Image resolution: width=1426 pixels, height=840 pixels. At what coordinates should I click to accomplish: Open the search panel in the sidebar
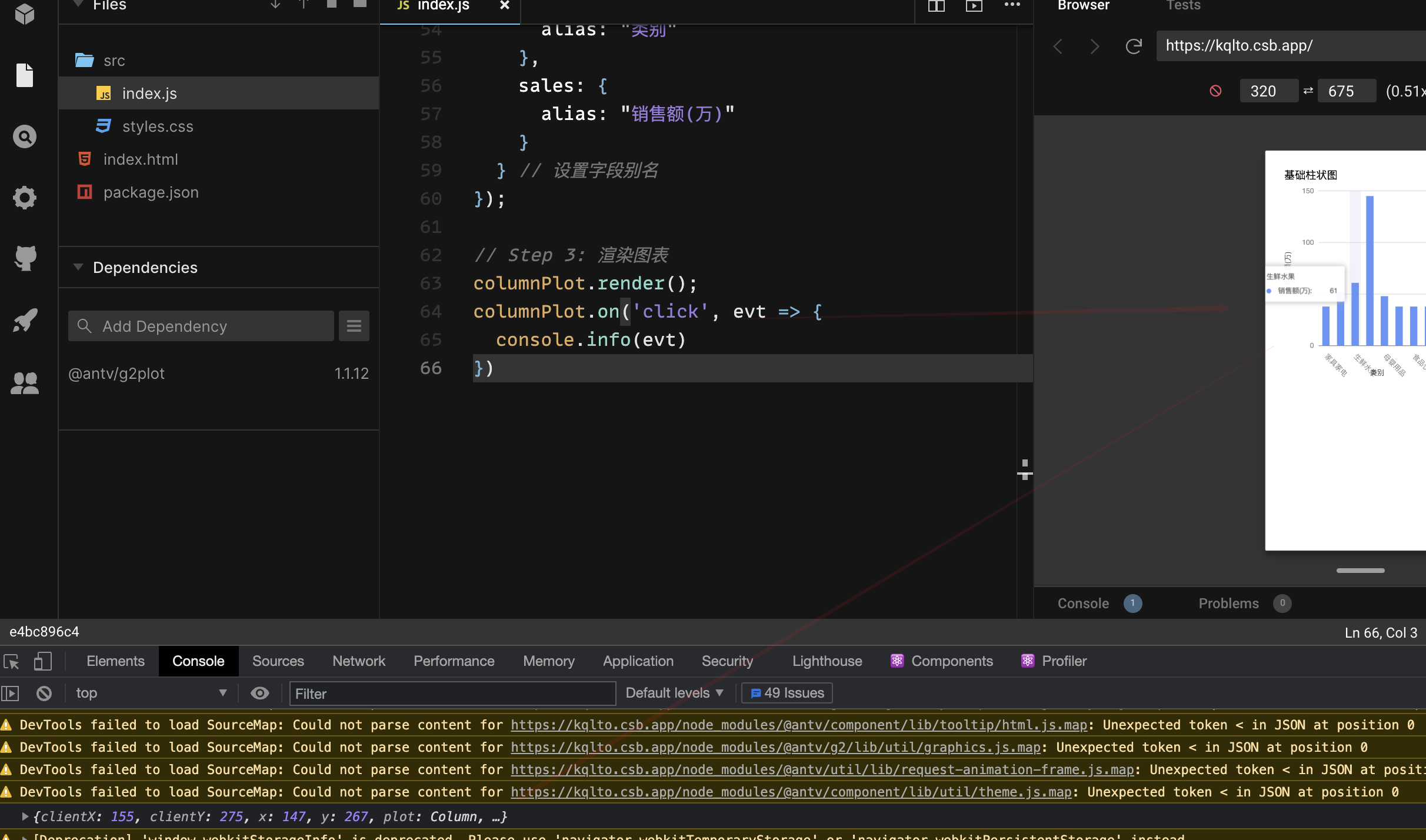25,136
